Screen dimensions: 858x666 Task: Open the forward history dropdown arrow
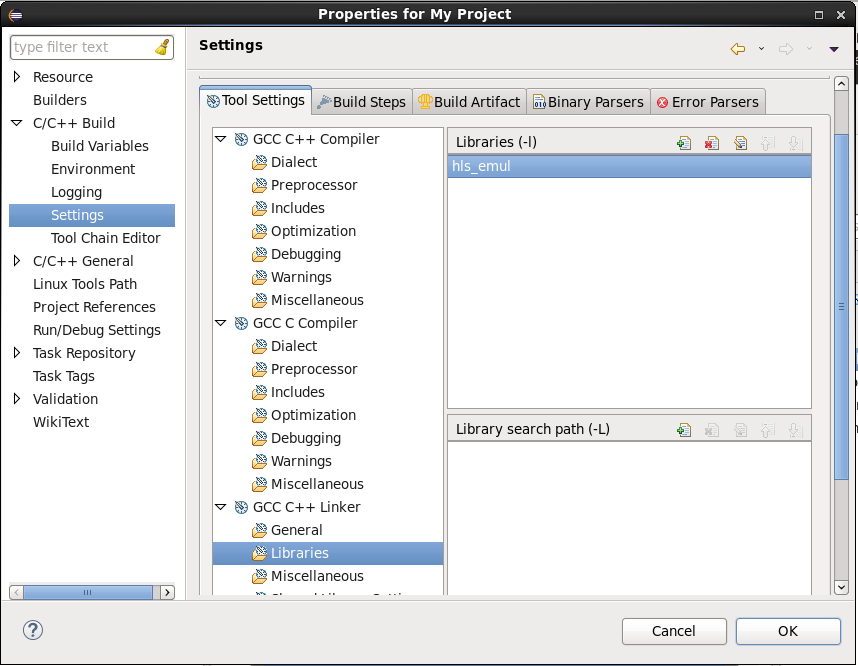[x=809, y=49]
